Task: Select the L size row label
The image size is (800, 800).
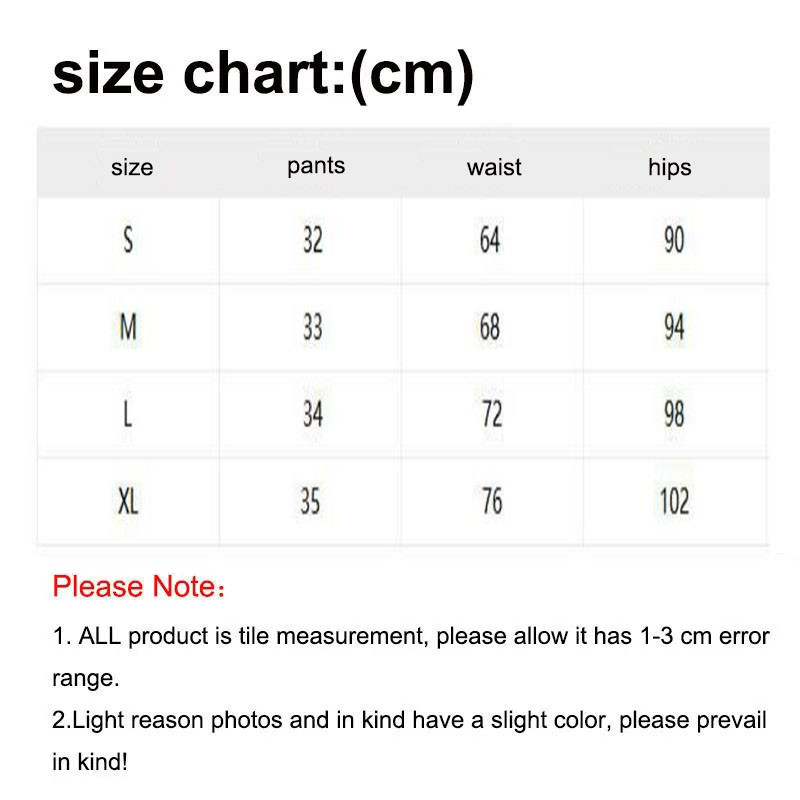Action: 128,414
